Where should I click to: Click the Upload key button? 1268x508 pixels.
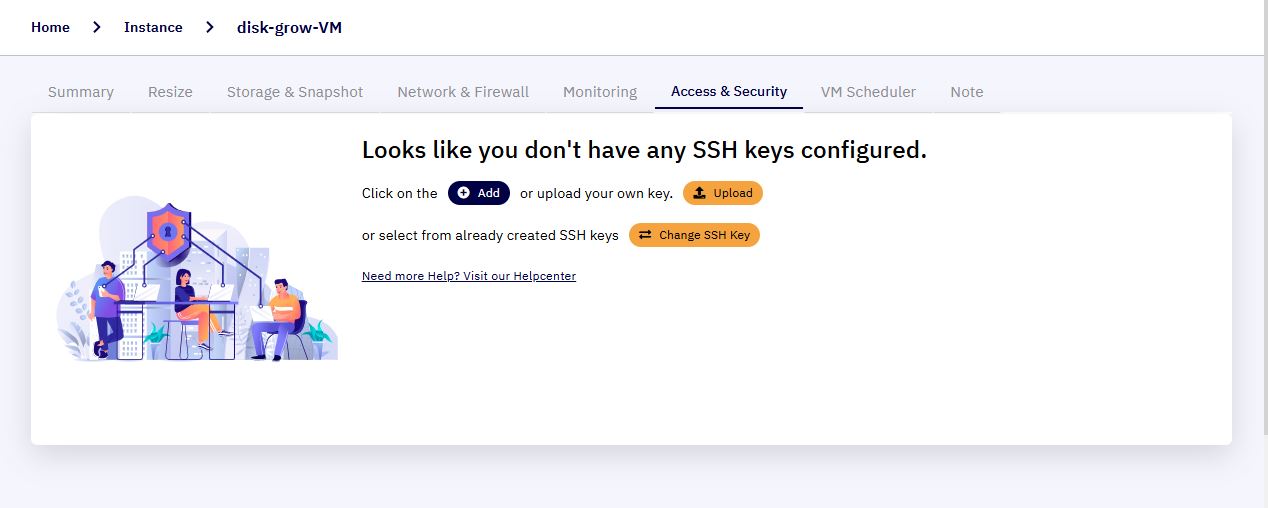pyautogui.click(x=723, y=193)
